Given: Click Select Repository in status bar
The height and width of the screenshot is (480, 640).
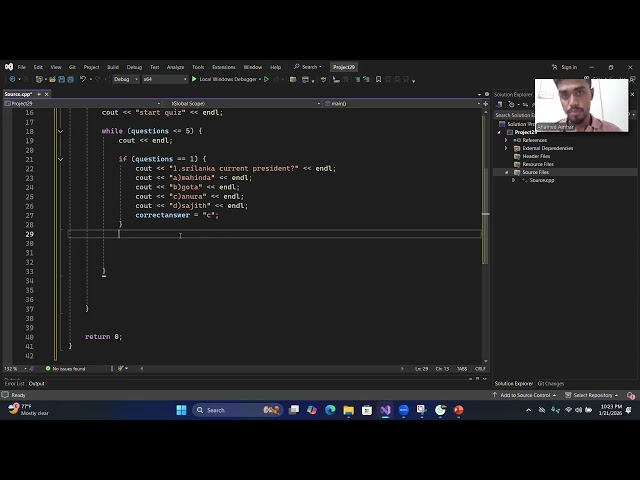Looking at the screenshot, I should pos(592,395).
